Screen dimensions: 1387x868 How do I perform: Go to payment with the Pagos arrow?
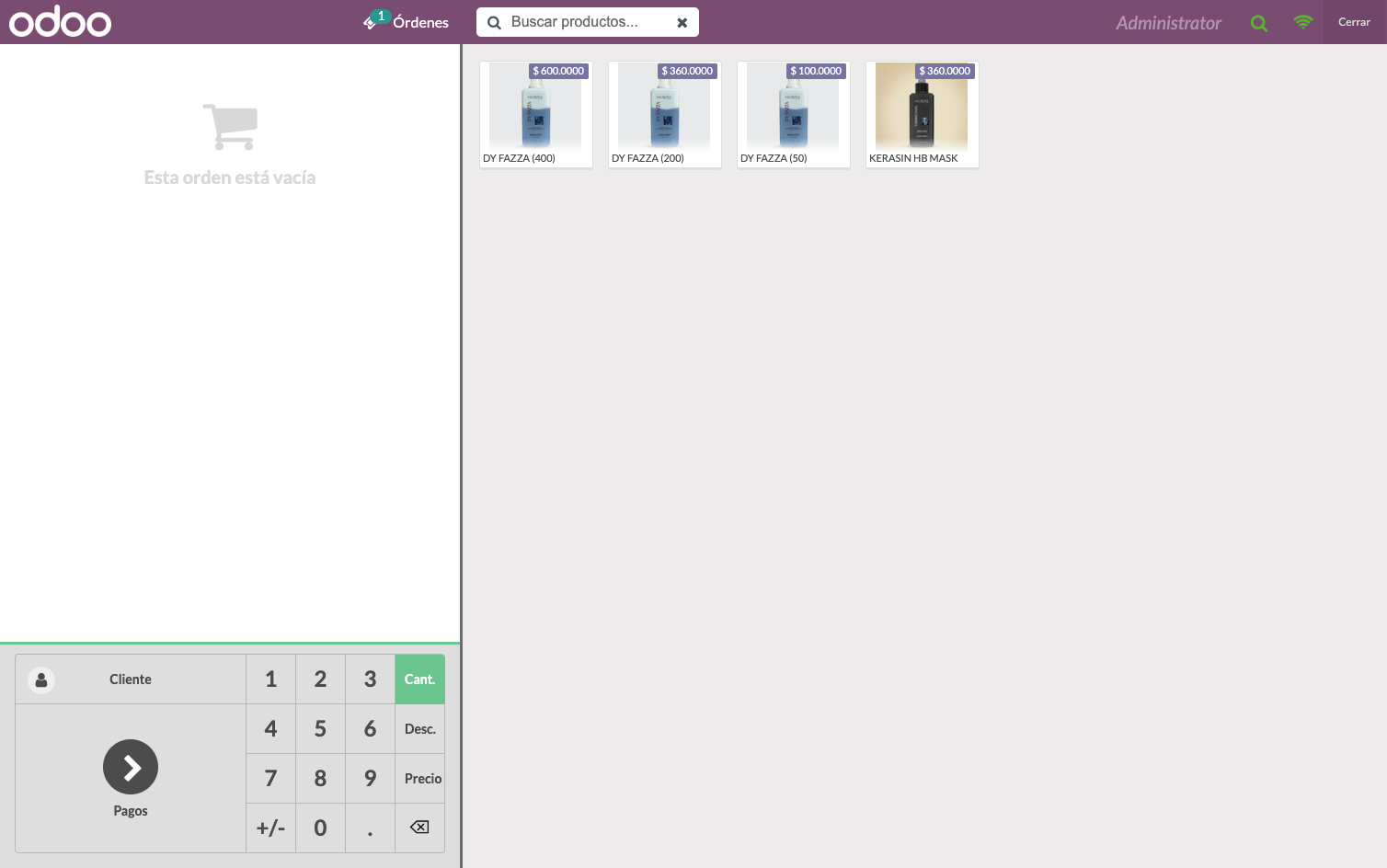click(131, 778)
